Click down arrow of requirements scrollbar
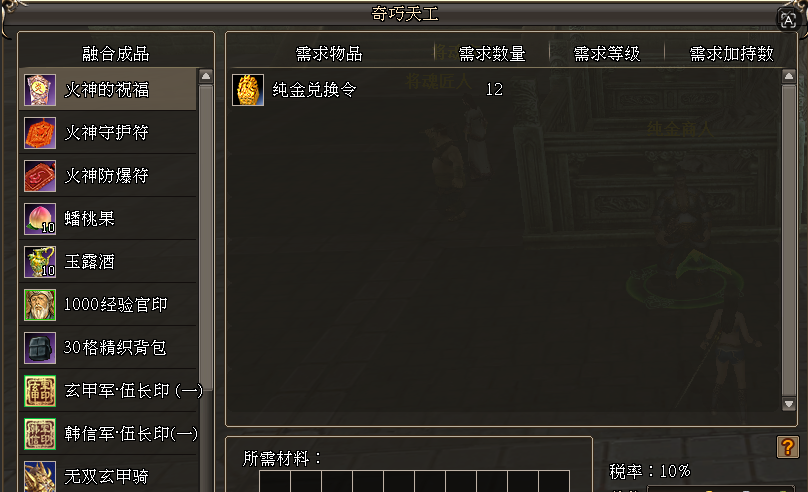The height and width of the screenshot is (492, 808). [788, 404]
